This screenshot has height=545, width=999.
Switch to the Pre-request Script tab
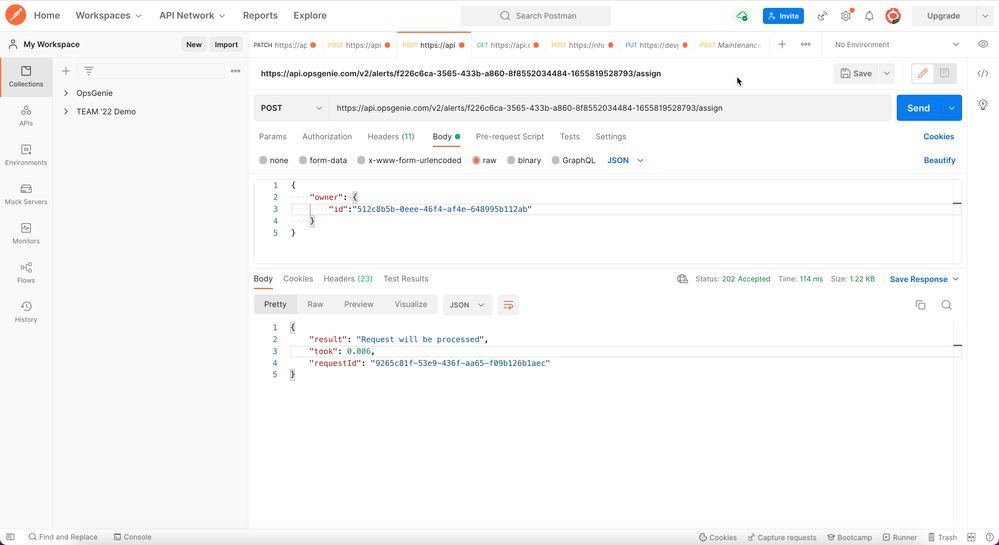click(x=510, y=136)
